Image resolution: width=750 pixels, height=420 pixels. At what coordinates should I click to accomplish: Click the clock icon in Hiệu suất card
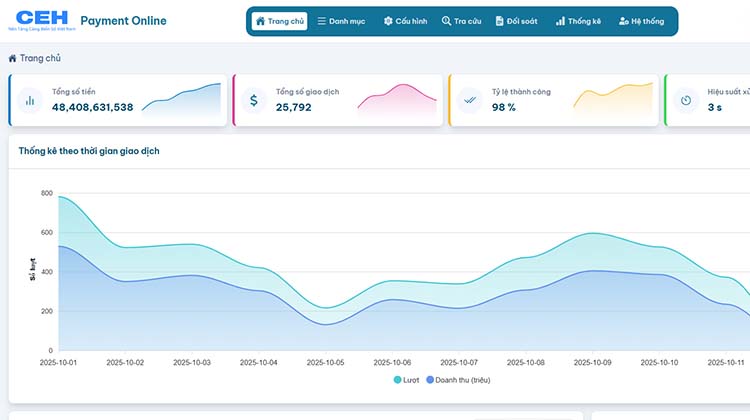[685, 100]
